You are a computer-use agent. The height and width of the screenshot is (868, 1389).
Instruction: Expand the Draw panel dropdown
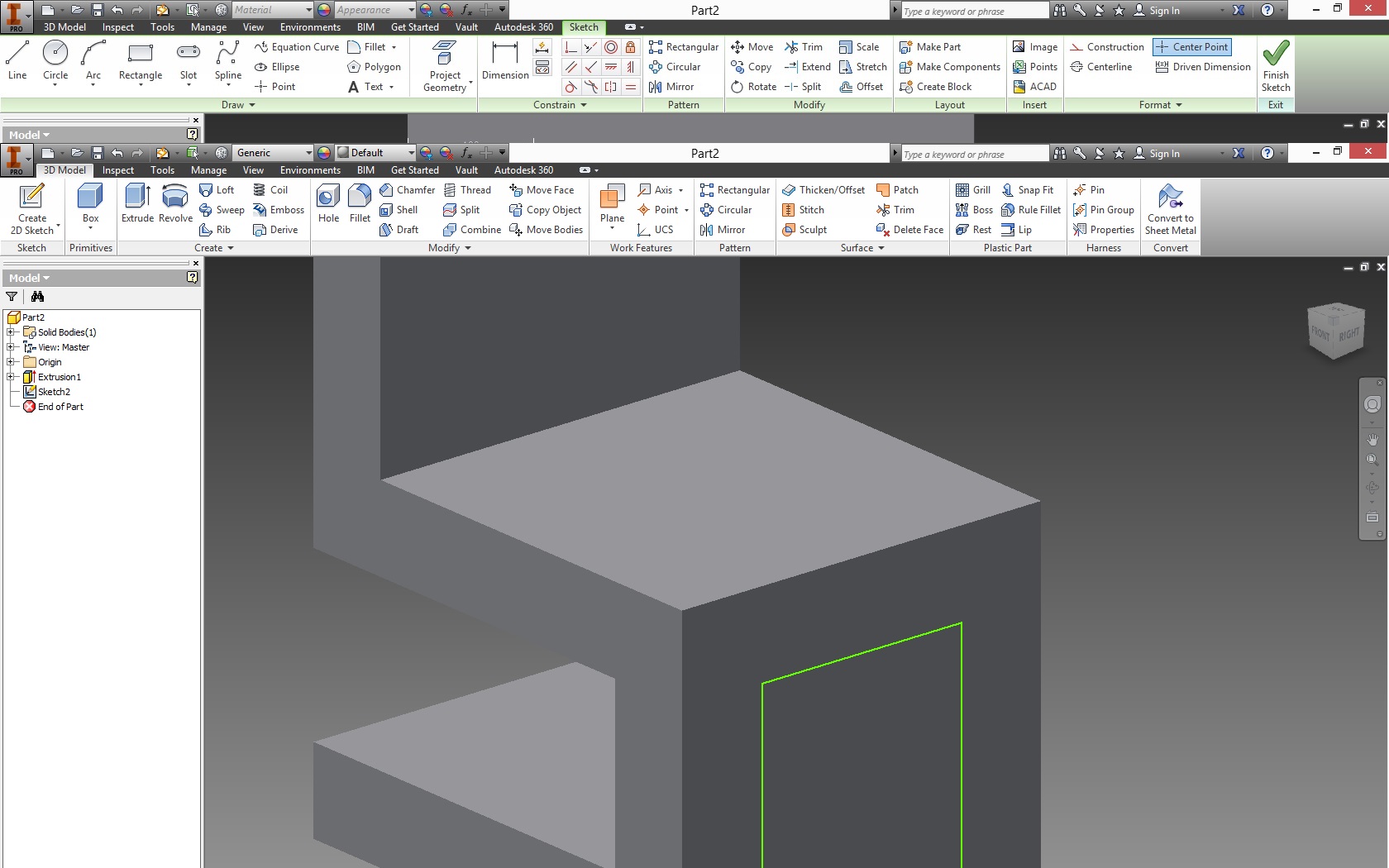[x=238, y=105]
